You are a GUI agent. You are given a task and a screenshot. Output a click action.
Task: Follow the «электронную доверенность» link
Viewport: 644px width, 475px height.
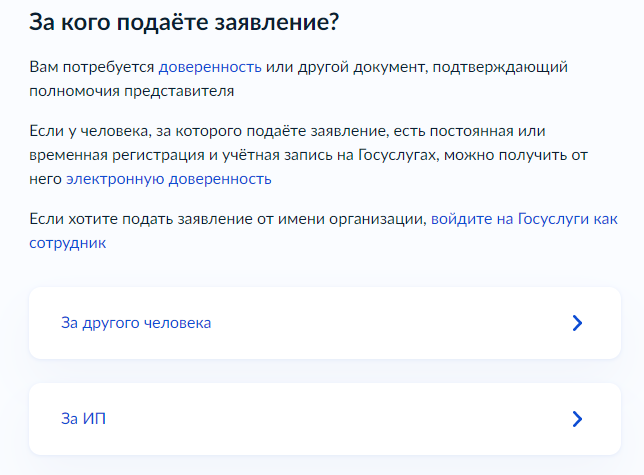tap(168, 179)
